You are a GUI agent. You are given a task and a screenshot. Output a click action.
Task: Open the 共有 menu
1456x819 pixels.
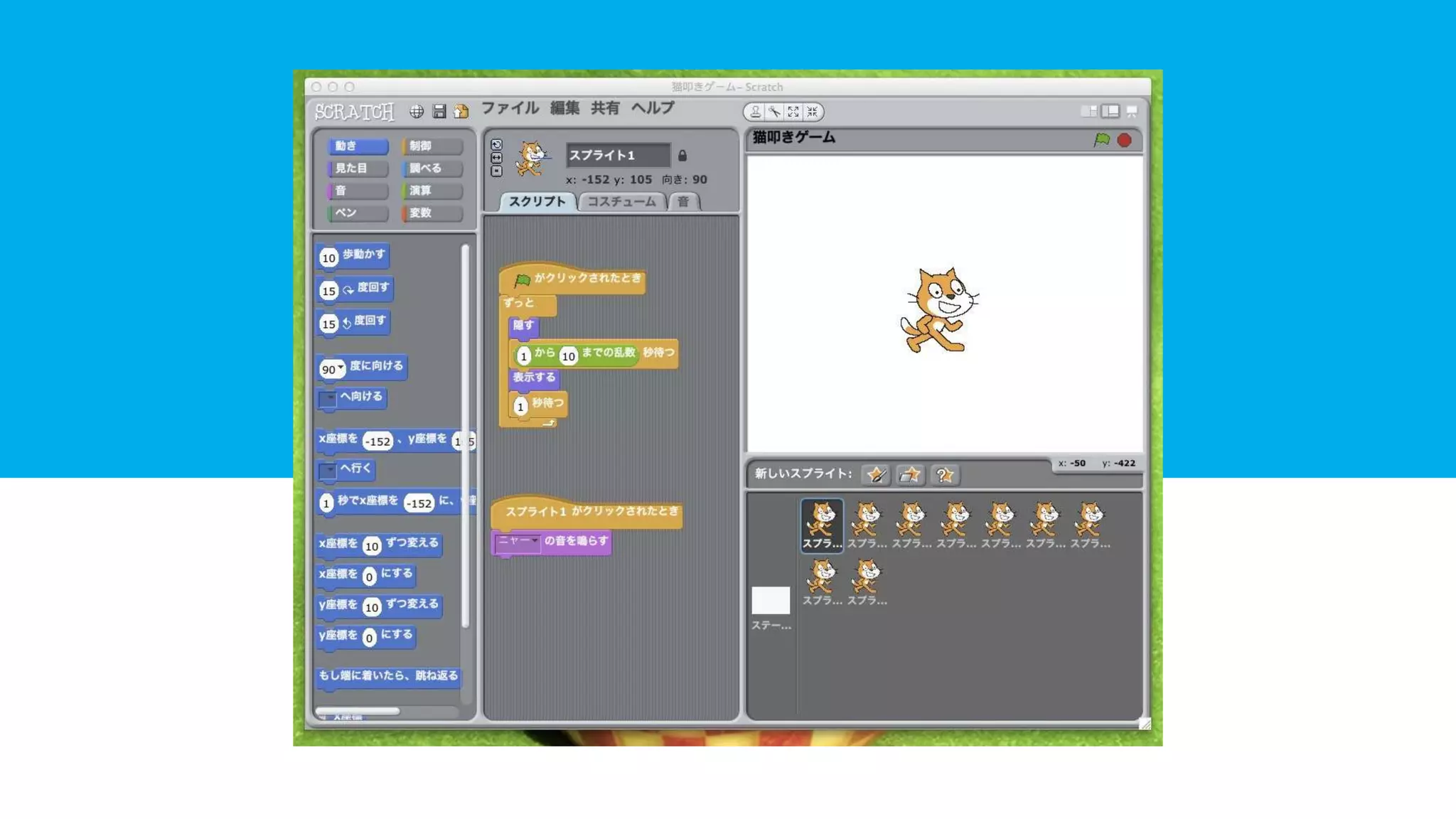pyautogui.click(x=605, y=108)
